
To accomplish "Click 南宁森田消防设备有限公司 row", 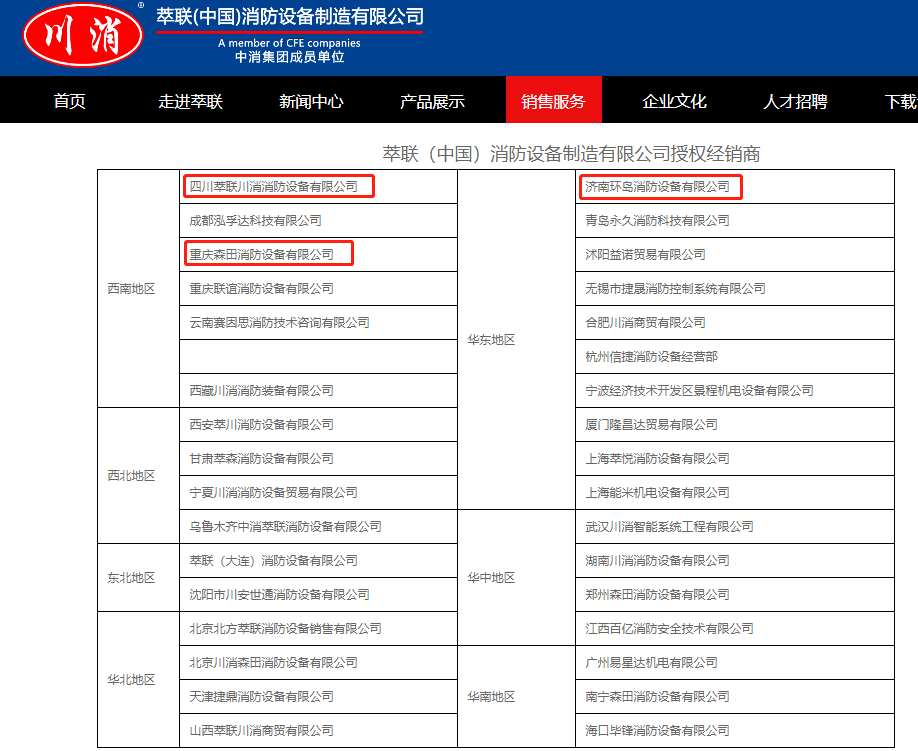I will coord(657,696).
